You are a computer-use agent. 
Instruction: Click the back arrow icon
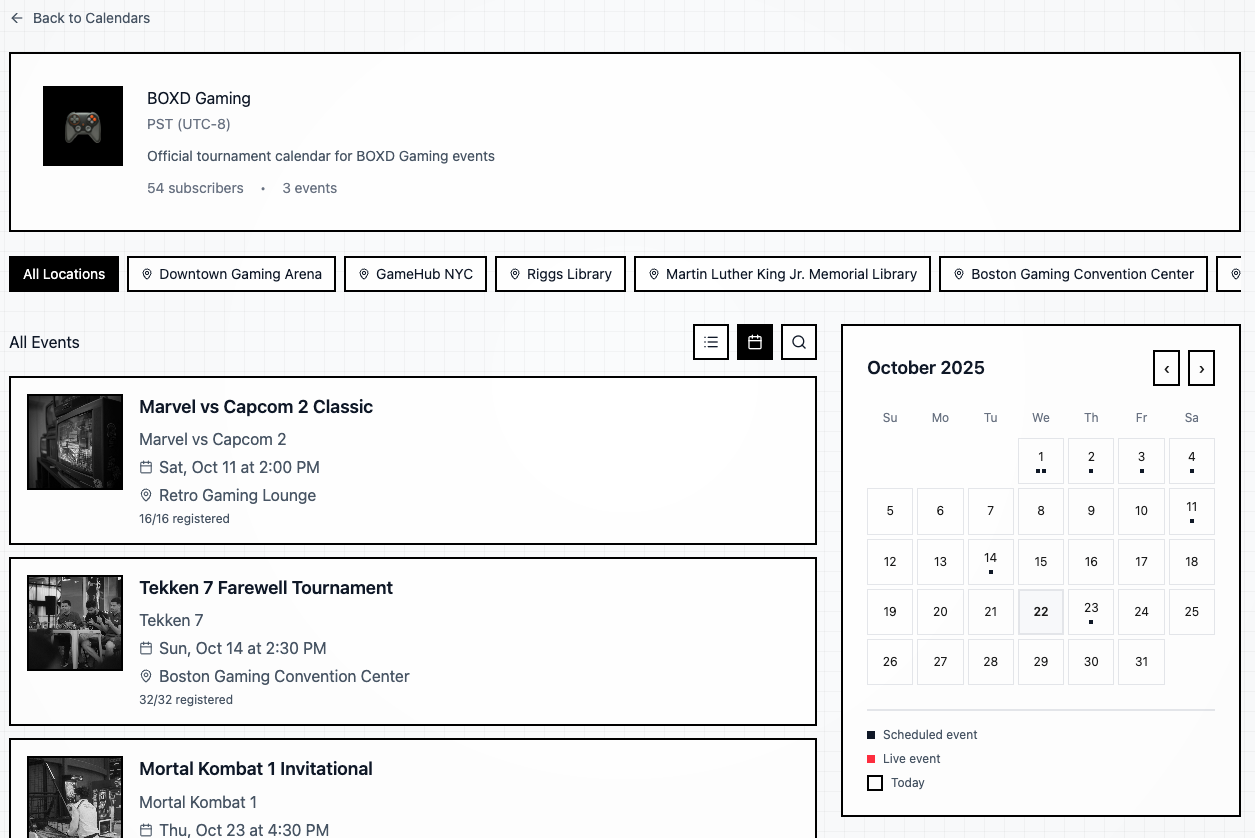click(x=17, y=18)
